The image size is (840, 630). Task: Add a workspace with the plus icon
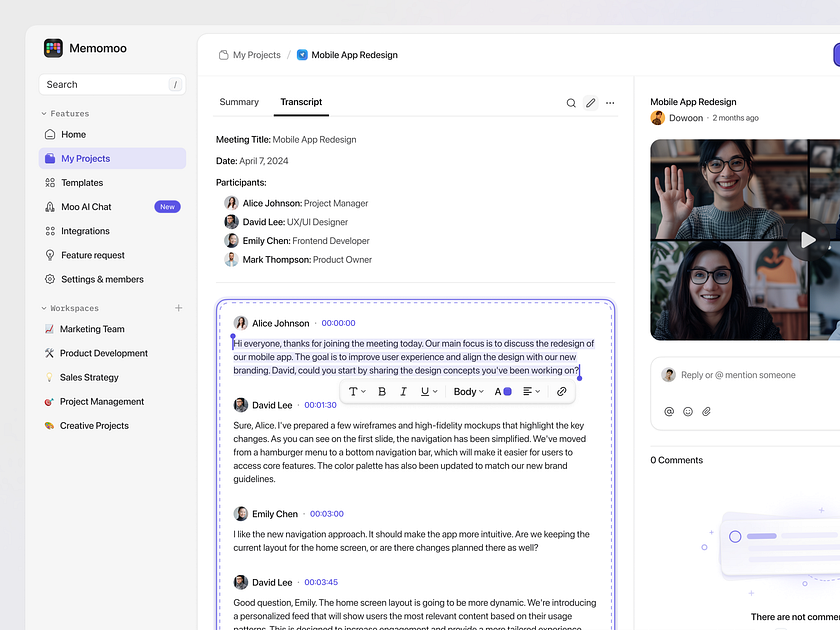pos(179,308)
